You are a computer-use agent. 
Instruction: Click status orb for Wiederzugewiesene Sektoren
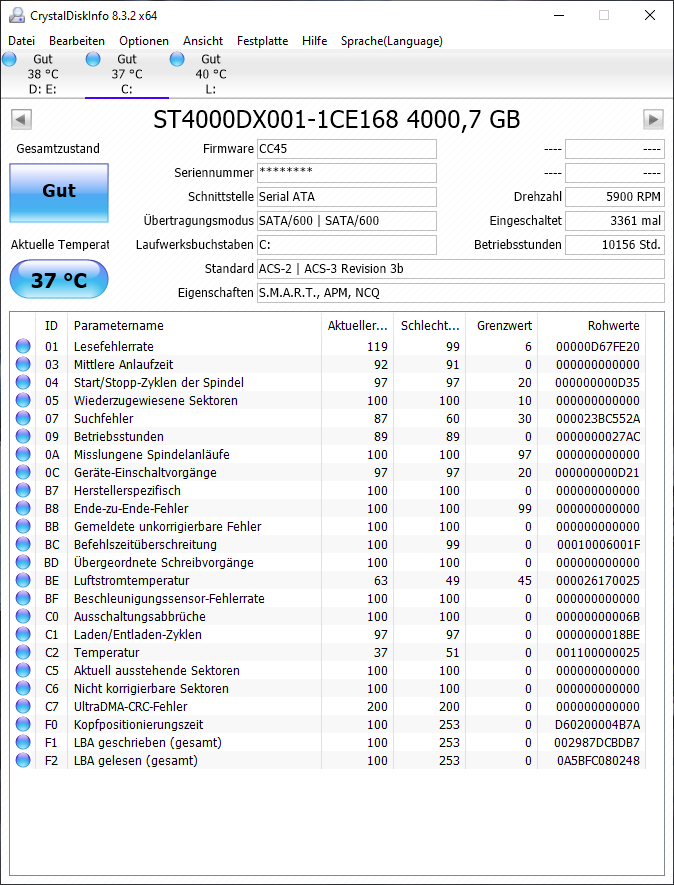[x=23, y=401]
